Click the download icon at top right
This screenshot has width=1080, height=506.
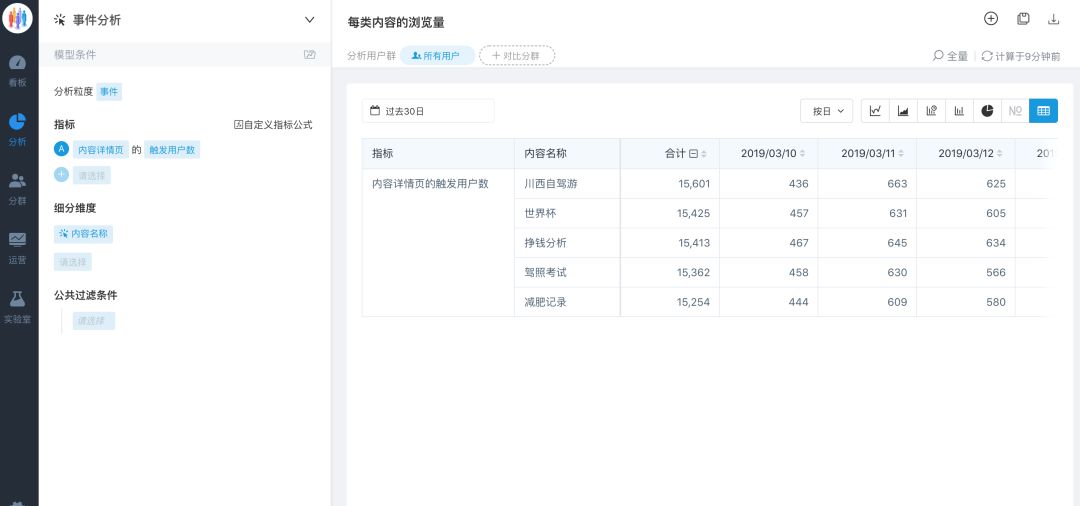[x=1053, y=19]
